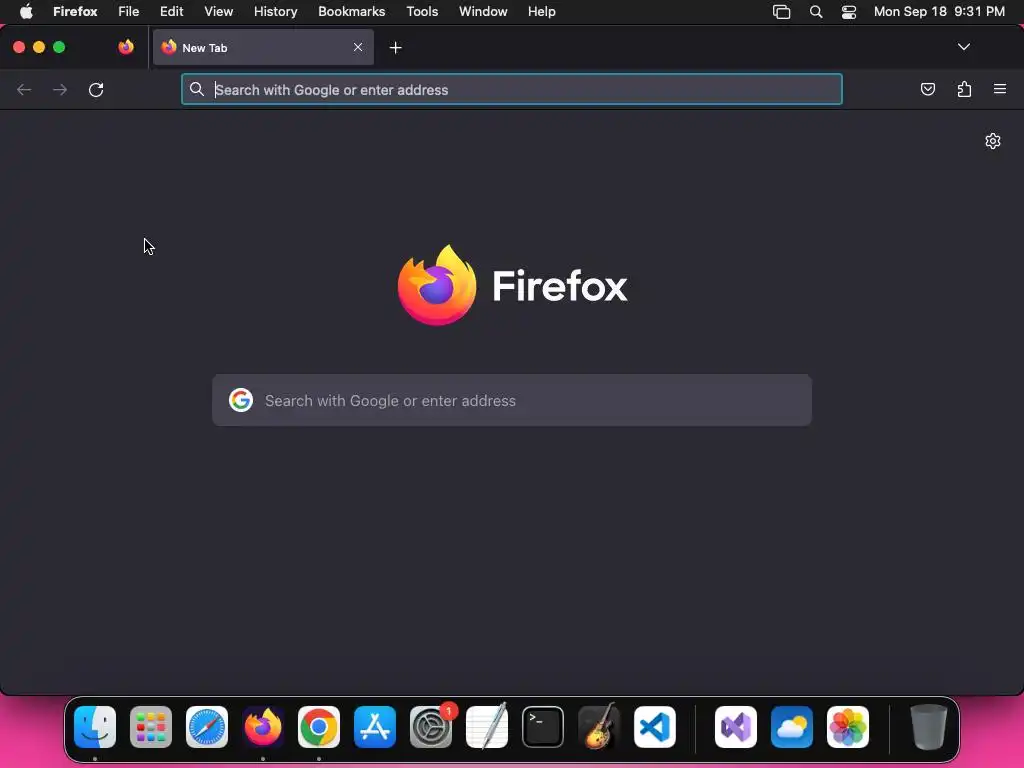The width and height of the screenshot is (1024, 768).
Task: Minimize the Firefox window with yellow button
Action: [39, 47]
